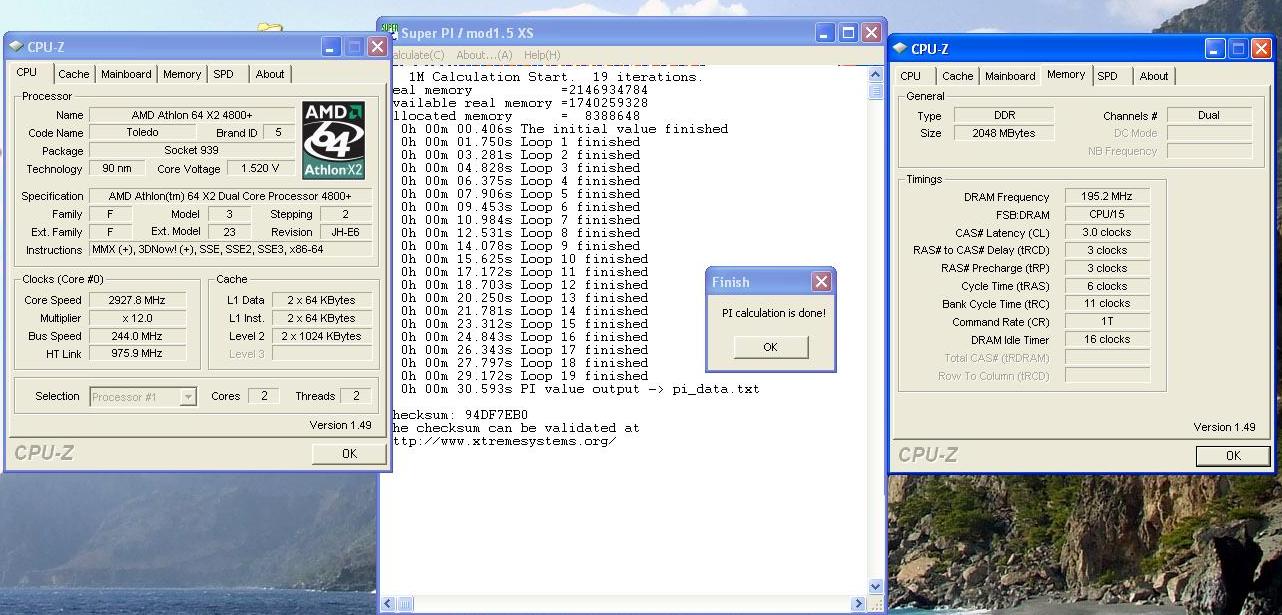Viewport: 1282px width, 615px height.
Task: Click desktop folder icon behind Super PI
Action: (x=268, y=30)
